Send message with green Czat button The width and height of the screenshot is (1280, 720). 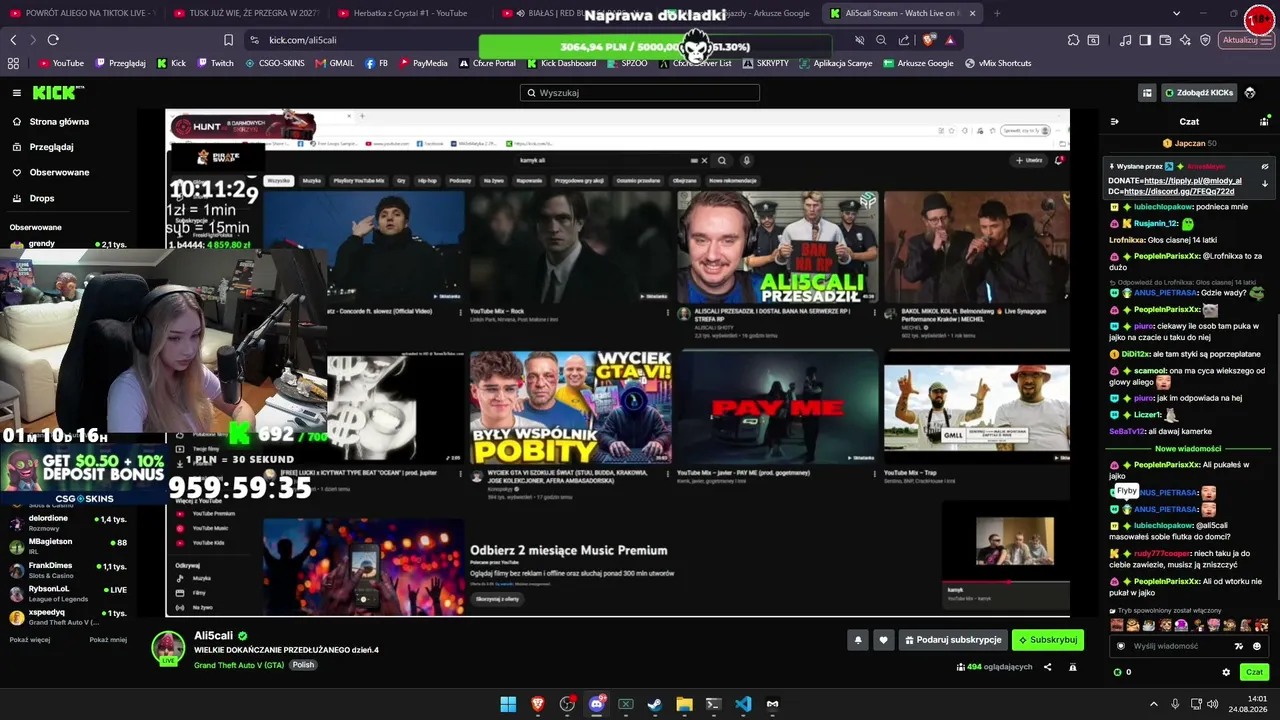[1254, 672]
